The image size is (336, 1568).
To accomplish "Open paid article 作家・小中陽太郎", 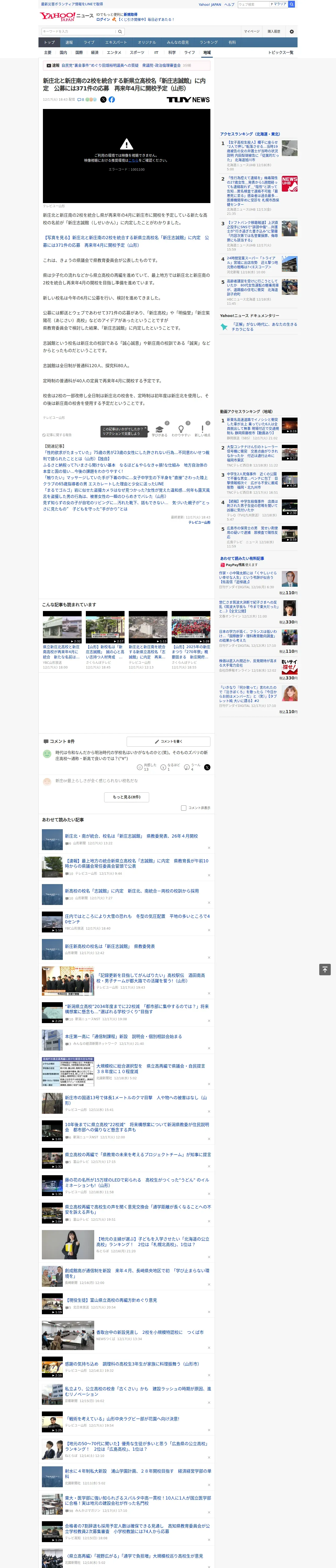I will (x=248, y=578).
